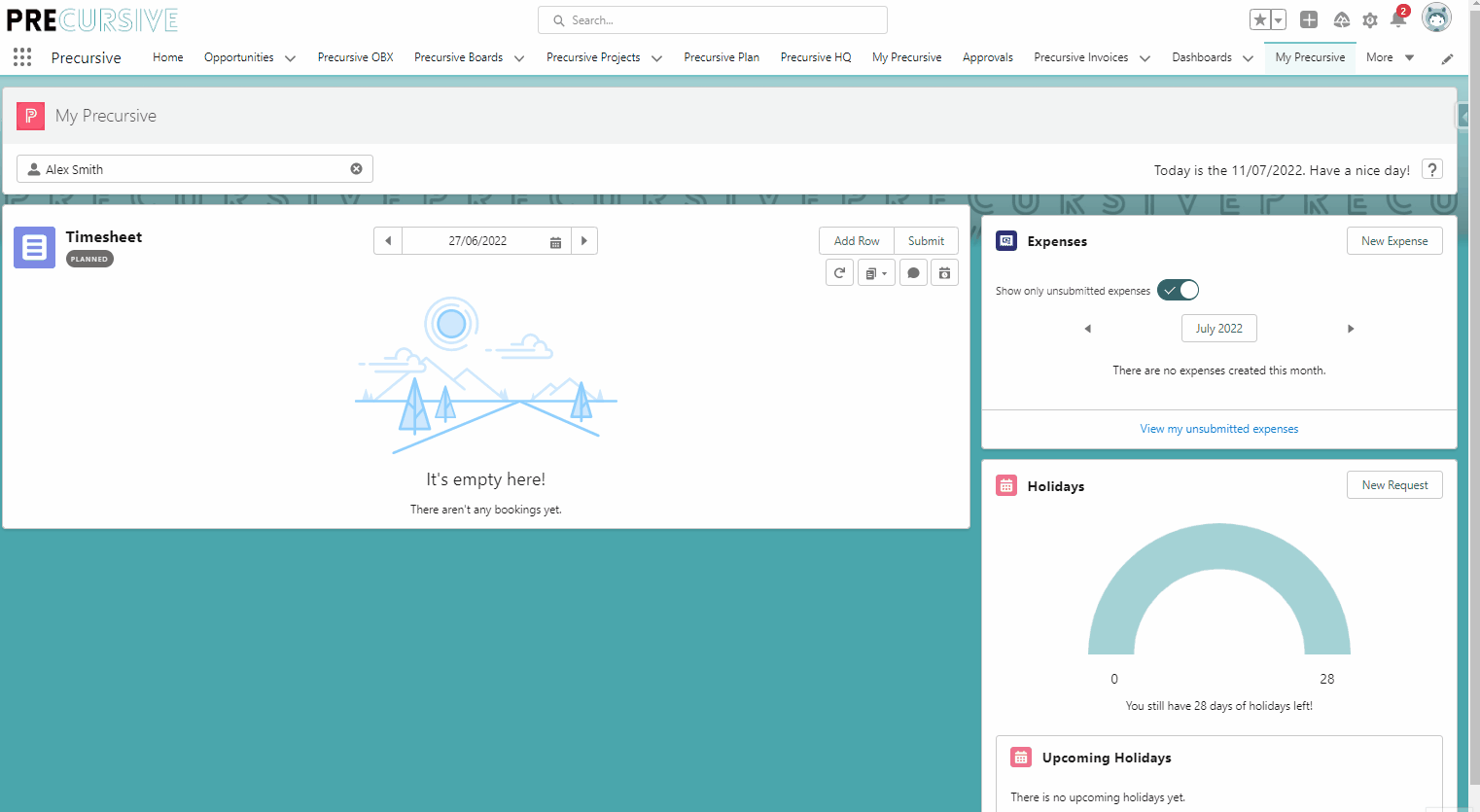Expand the Precursive Projects chevron
The image size is (1480, 812).
point(656,58)
